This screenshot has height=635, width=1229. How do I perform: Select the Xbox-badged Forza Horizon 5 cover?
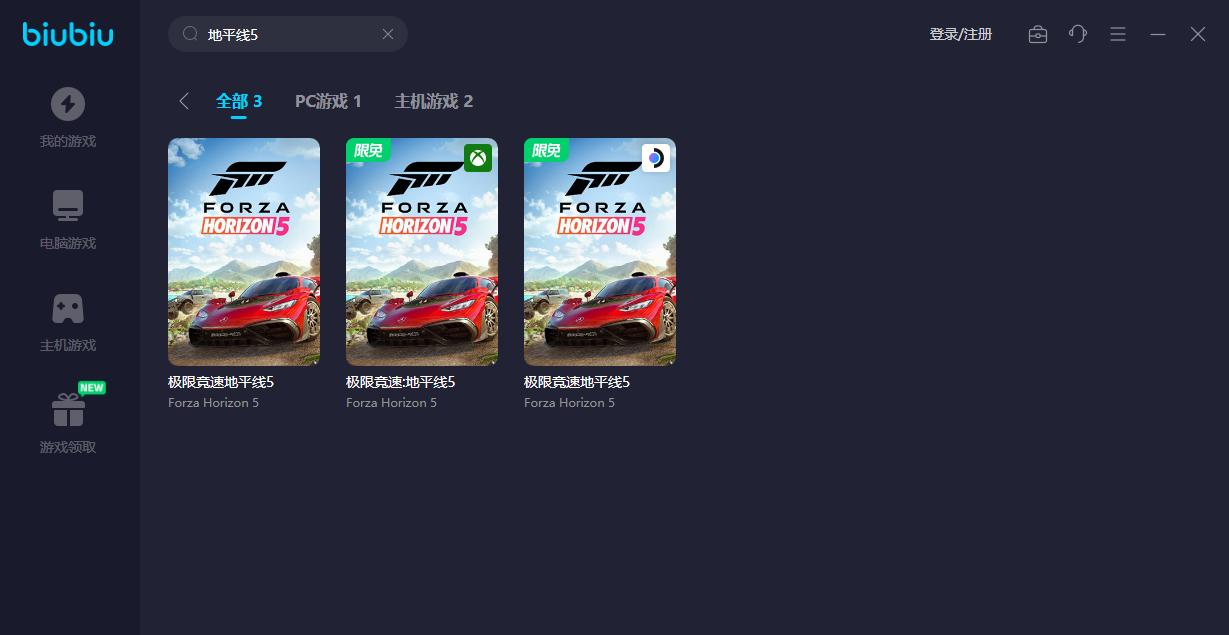[422, 252]
